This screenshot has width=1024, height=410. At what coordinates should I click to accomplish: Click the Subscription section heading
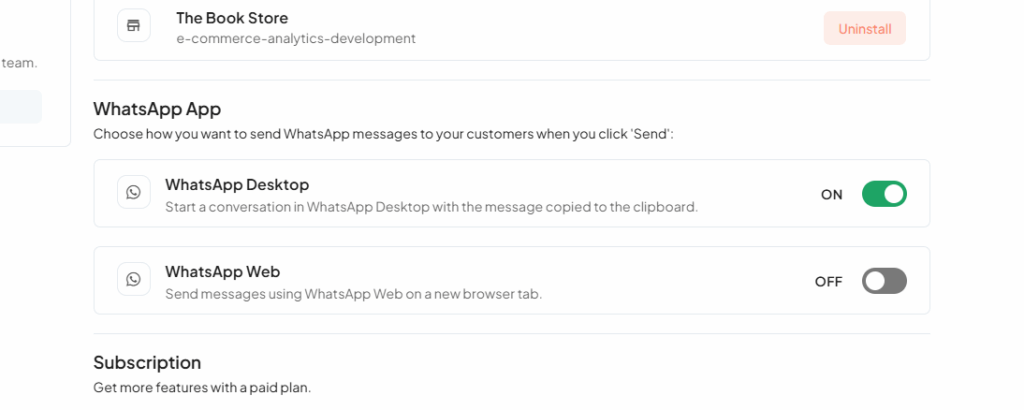[147, 362]
